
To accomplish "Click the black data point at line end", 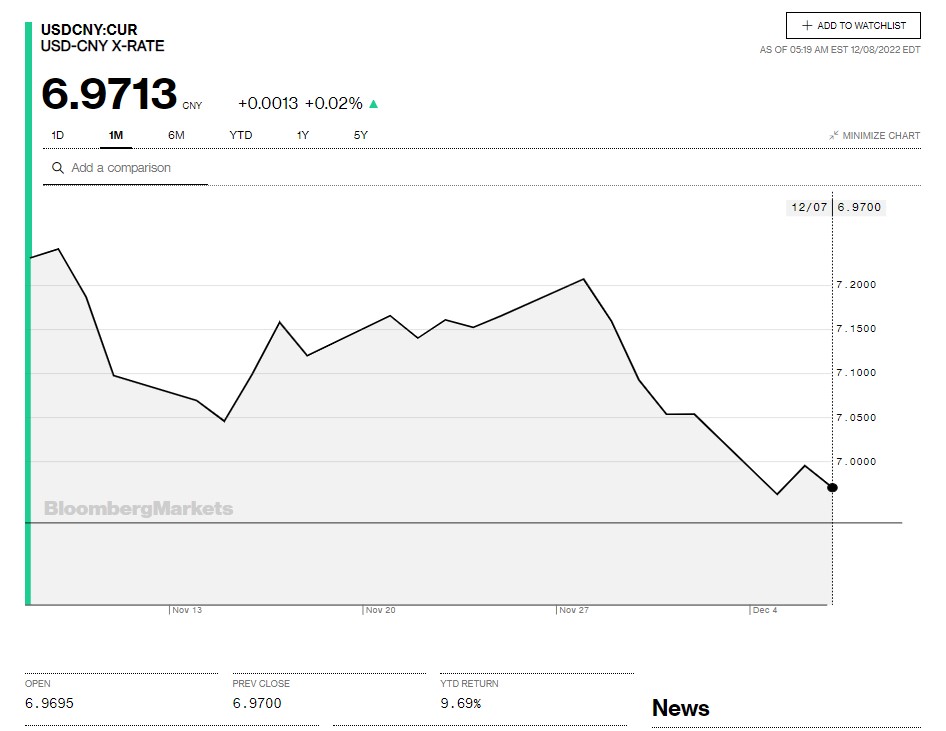I will [x=833, y=487].
